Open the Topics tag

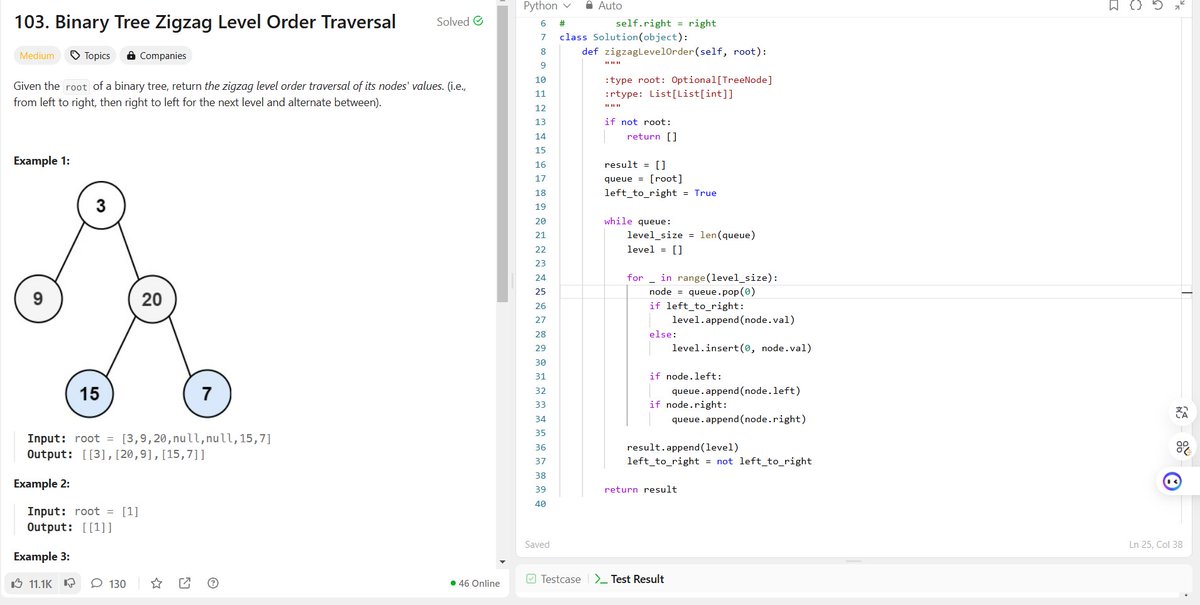pyautogui.click(x=90, y=56)
